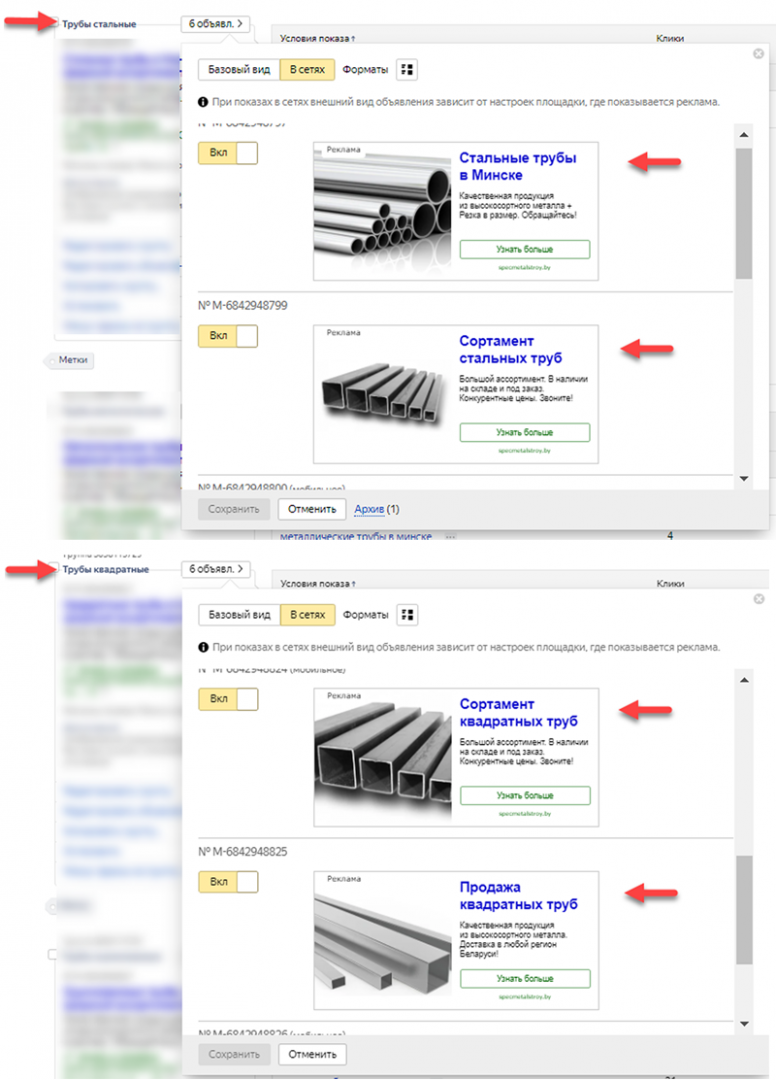This screenshot has height=1080, width=776.
Task: Click the Метки tag label
Action: point(72,360)
